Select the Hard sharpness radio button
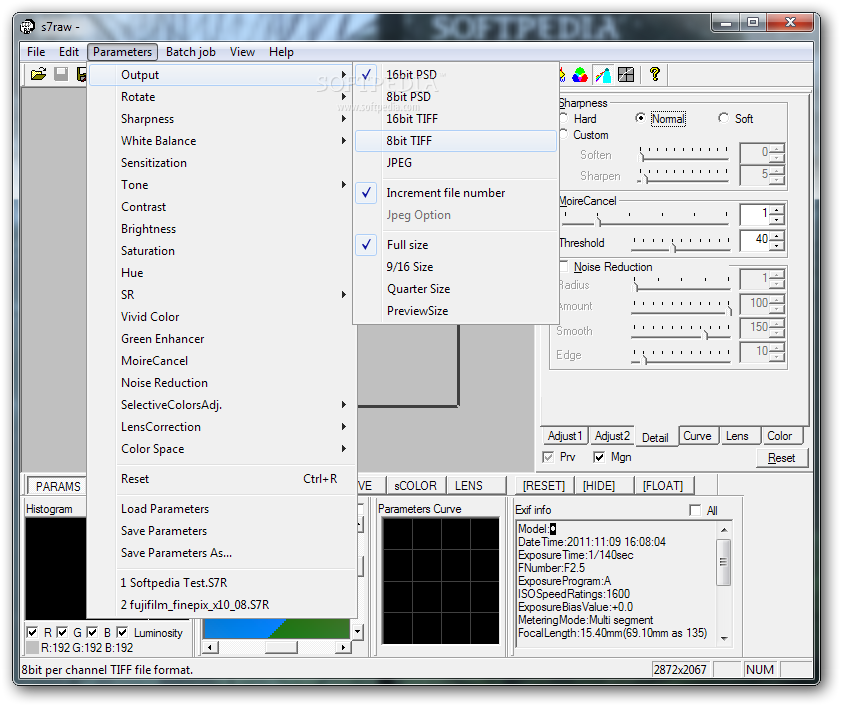841x706 pixels. pyautogui.click(x=563, y=118)
